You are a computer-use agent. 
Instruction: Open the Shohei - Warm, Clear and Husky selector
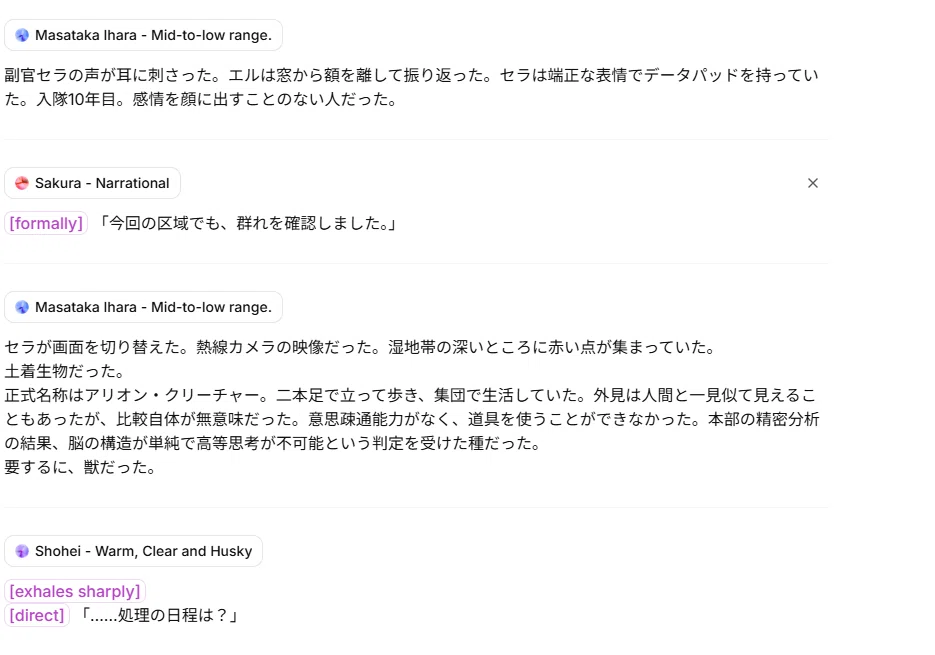click(134, 551)
